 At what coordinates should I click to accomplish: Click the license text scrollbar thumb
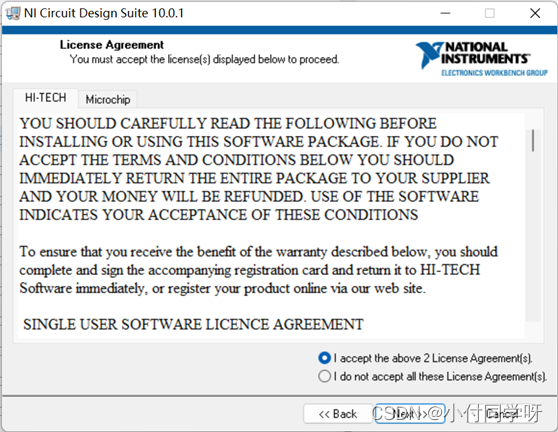click(533, 141)
